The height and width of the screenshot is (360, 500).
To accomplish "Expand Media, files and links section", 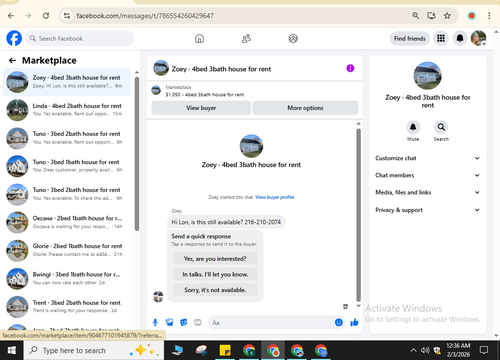I will [x=428, y=192].
